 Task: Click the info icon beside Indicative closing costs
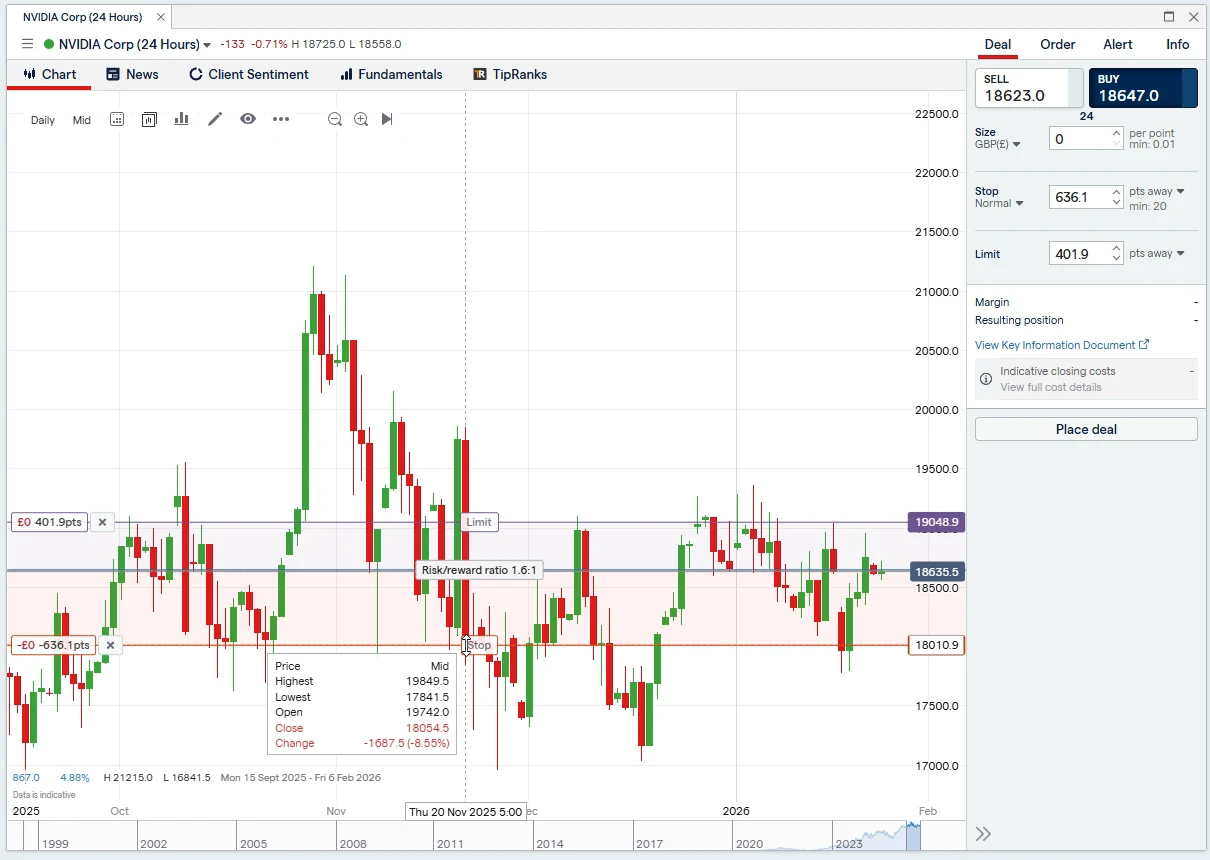point(986,379)
